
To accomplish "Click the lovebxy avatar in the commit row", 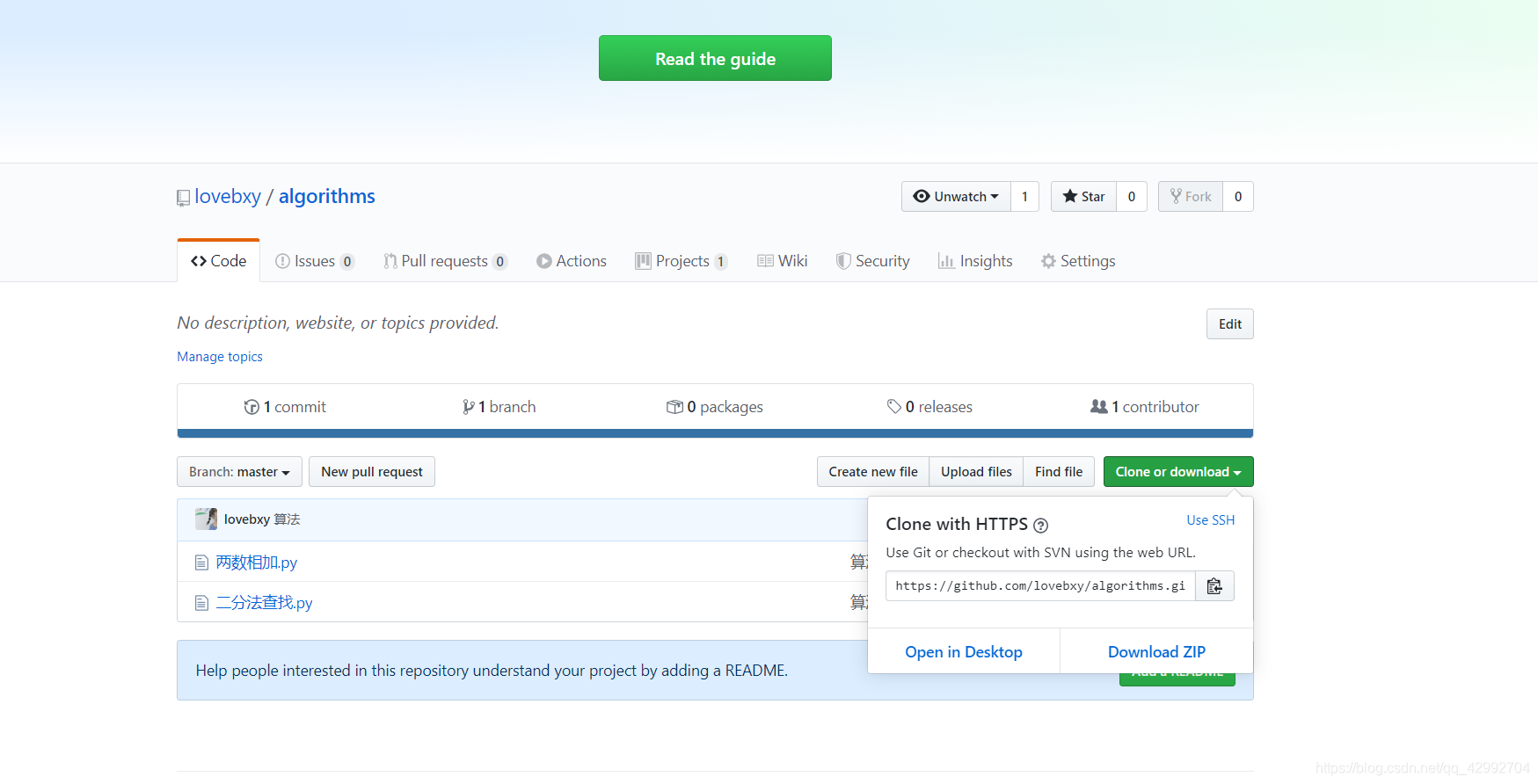I will (x=206, y=519).
